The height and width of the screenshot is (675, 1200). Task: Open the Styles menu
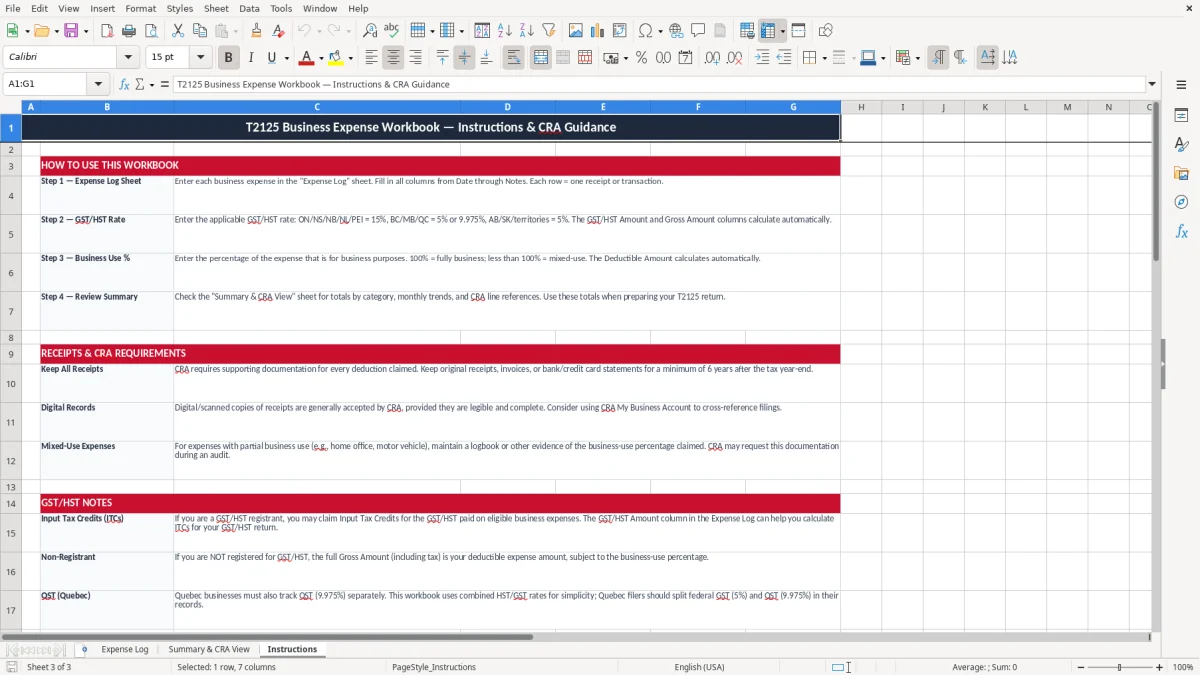pyautogui.click(x=180, y=8)
